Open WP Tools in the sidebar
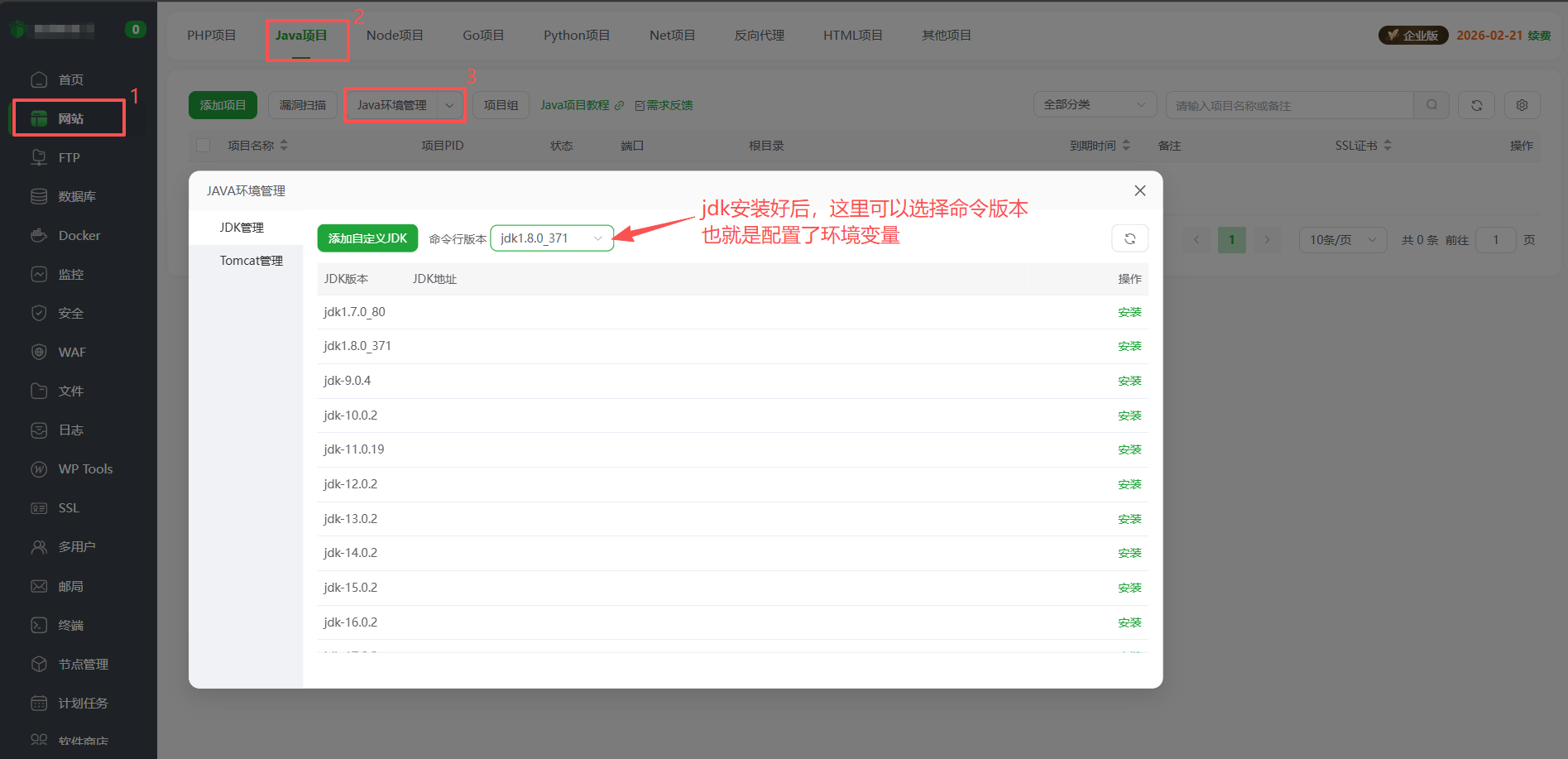The height and width of the screenshot is (759, 1568). click(84, 468)
